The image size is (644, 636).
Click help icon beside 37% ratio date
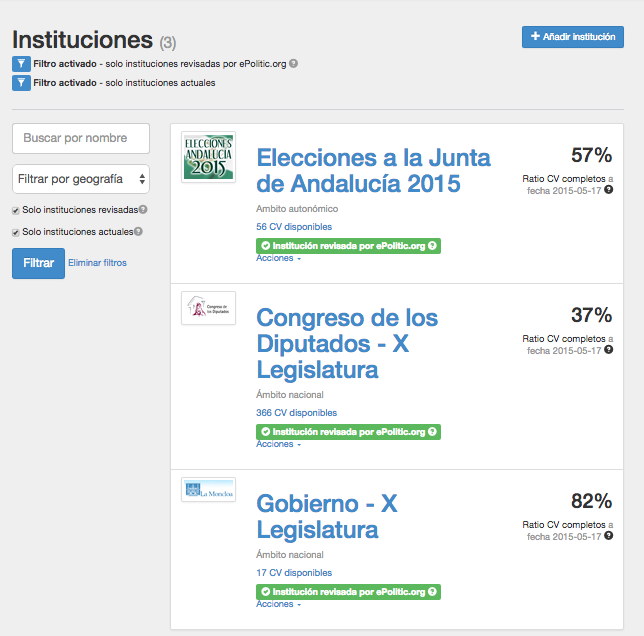pyautogui.click(x=609, y=349)
